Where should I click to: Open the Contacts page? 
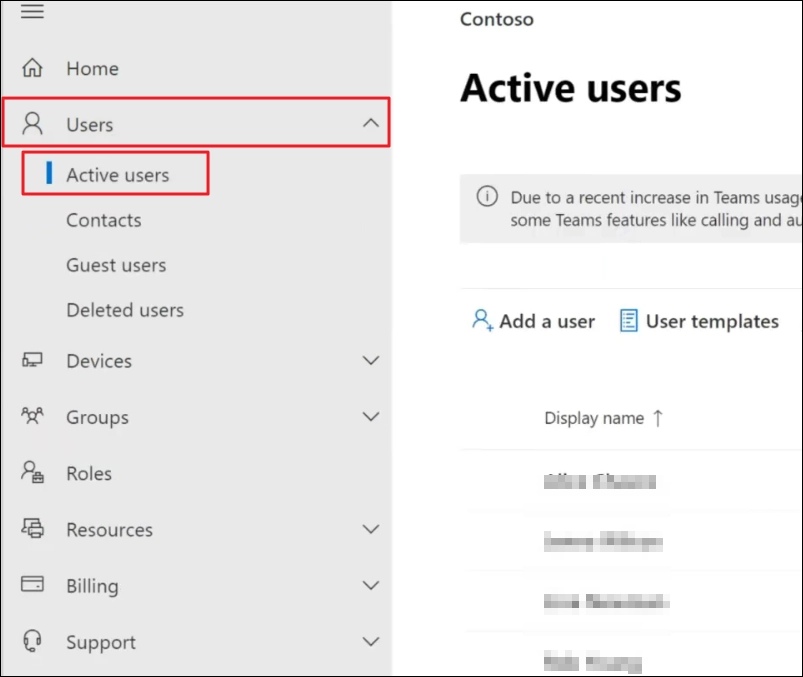pos(103,220)
